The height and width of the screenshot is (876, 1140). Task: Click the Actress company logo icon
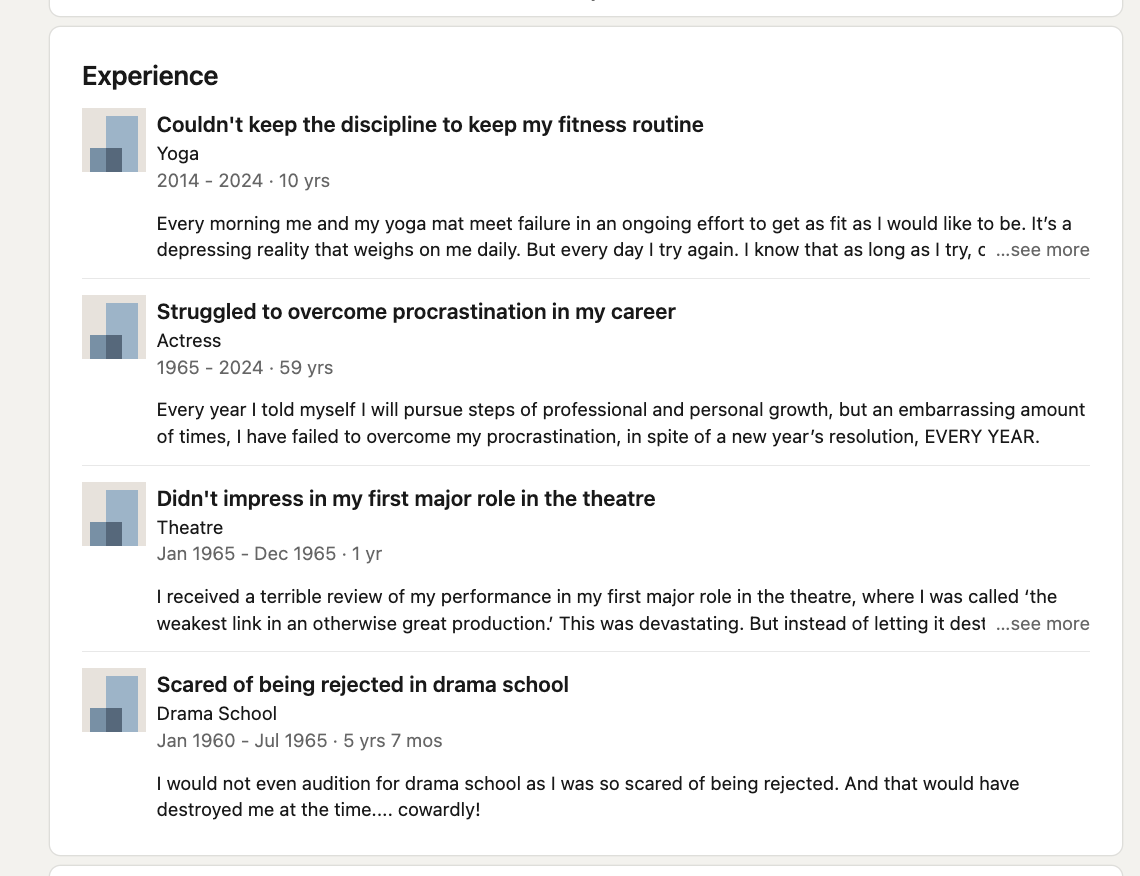pyautogui.click(x=114, y=327)
